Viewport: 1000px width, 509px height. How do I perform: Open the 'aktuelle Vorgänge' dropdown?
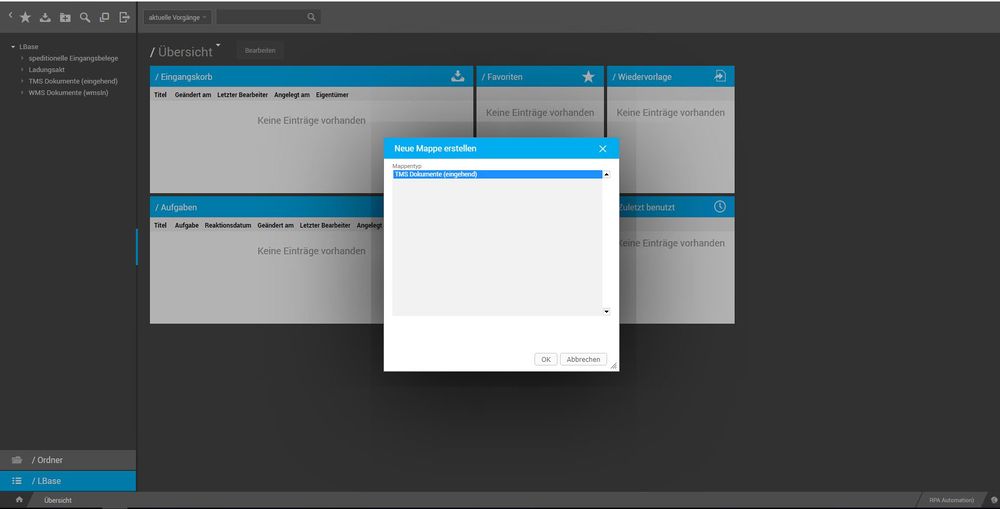tap(177, 17)
